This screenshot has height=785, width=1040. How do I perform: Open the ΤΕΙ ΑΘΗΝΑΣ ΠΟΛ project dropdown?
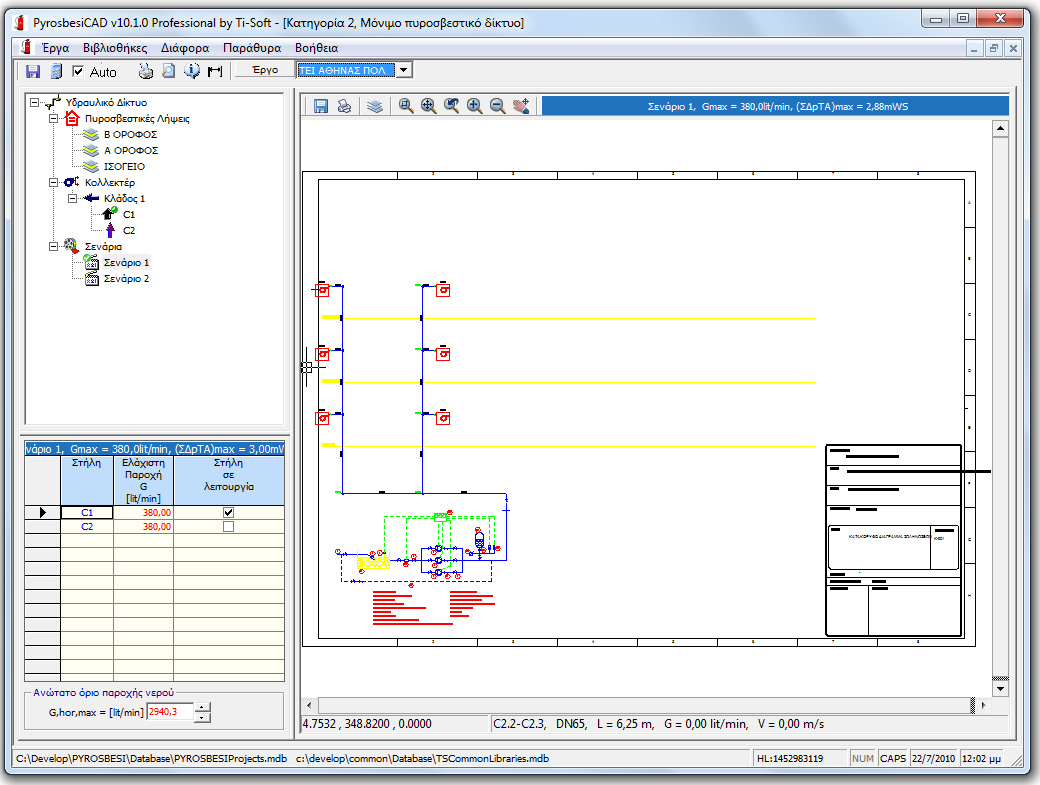point(403,71)
